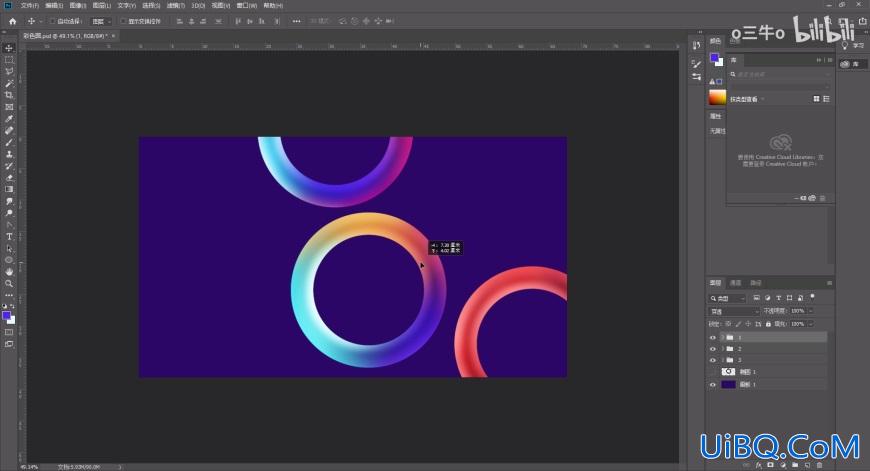
Task: Select the Clone Stamp tool
Action: tap(9, 154)
